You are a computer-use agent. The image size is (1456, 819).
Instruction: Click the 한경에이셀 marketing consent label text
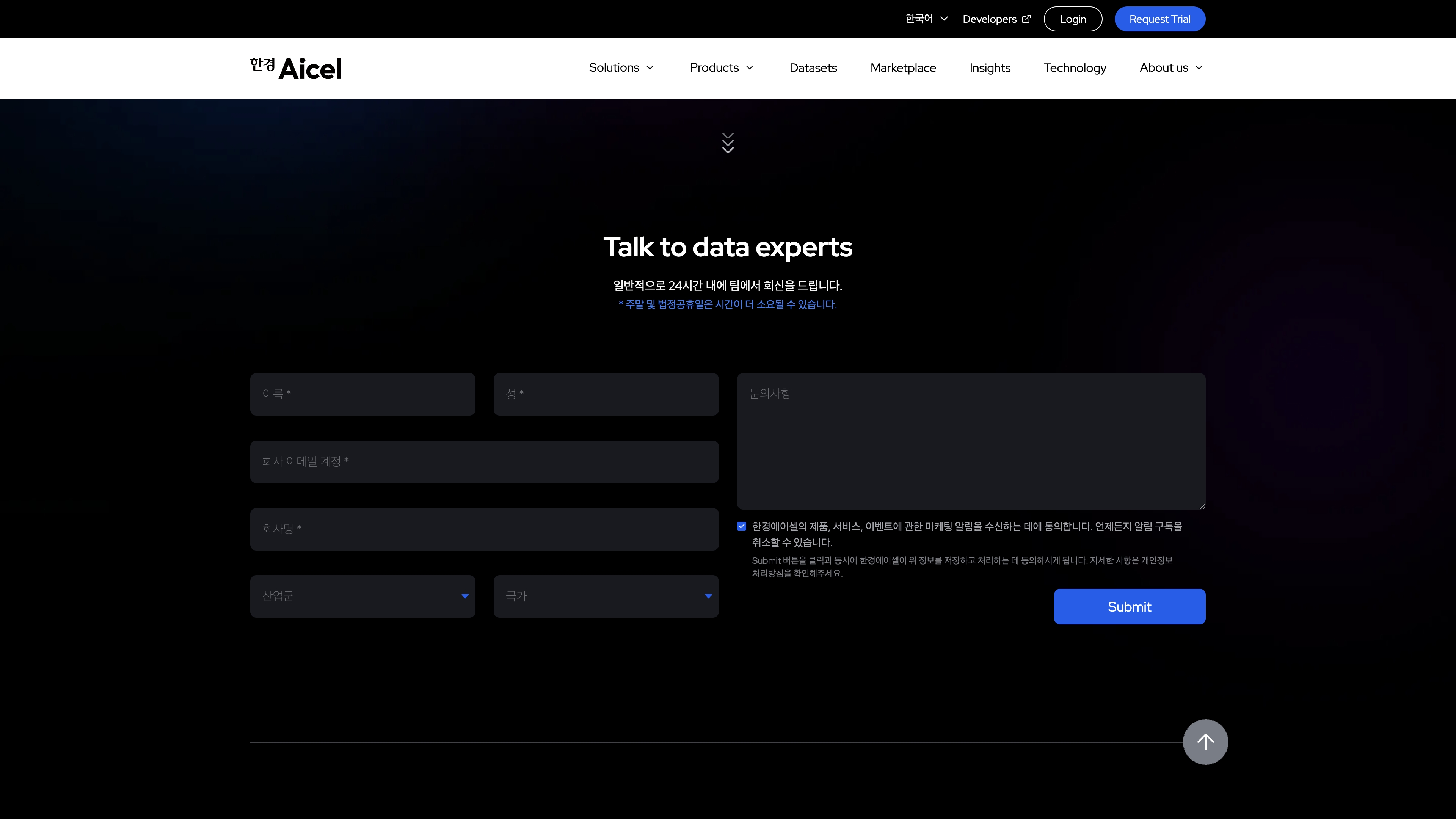point(967,534)
